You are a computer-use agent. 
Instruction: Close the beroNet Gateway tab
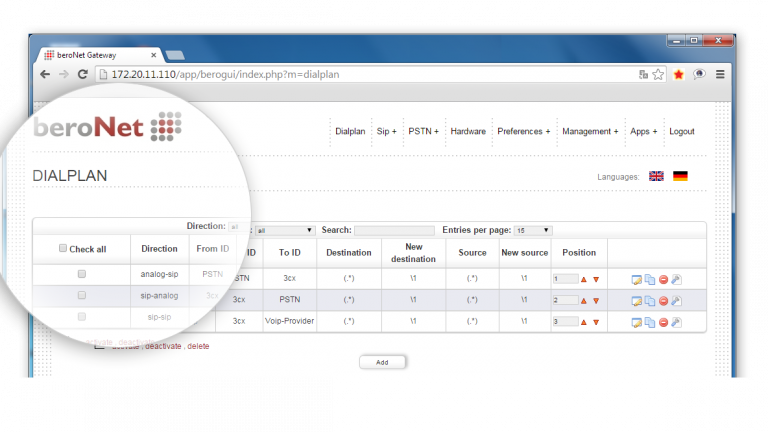pos(153,55)
